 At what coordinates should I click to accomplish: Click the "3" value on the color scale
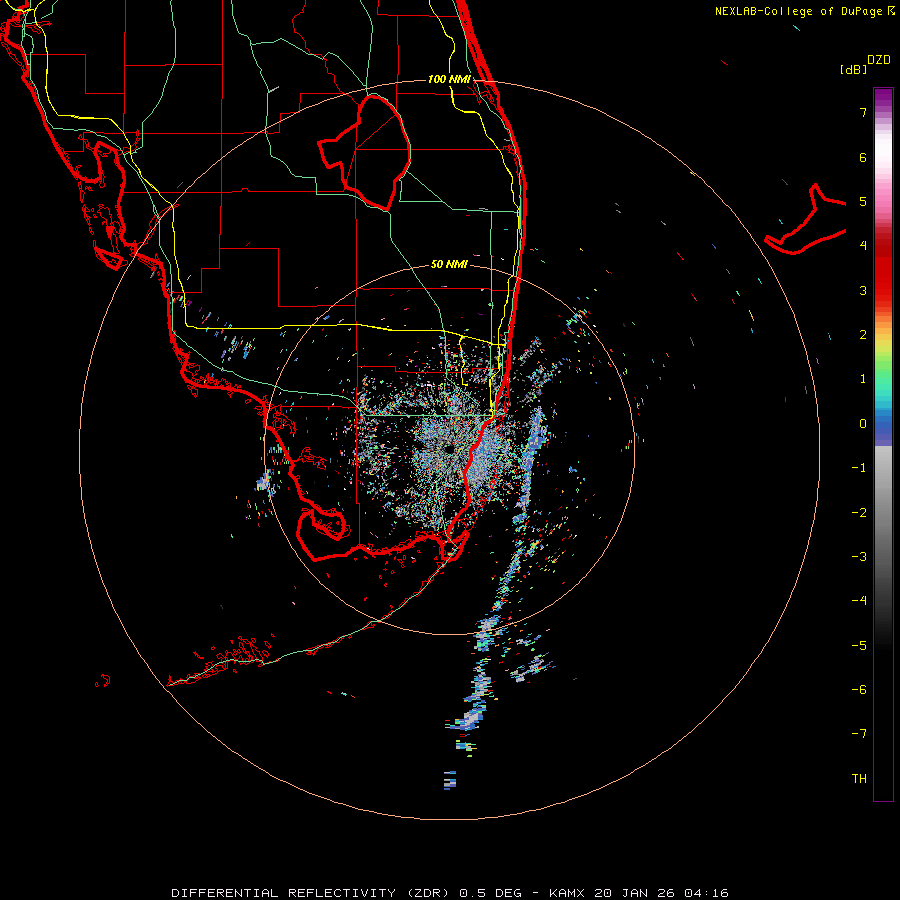tap(863, 290)
